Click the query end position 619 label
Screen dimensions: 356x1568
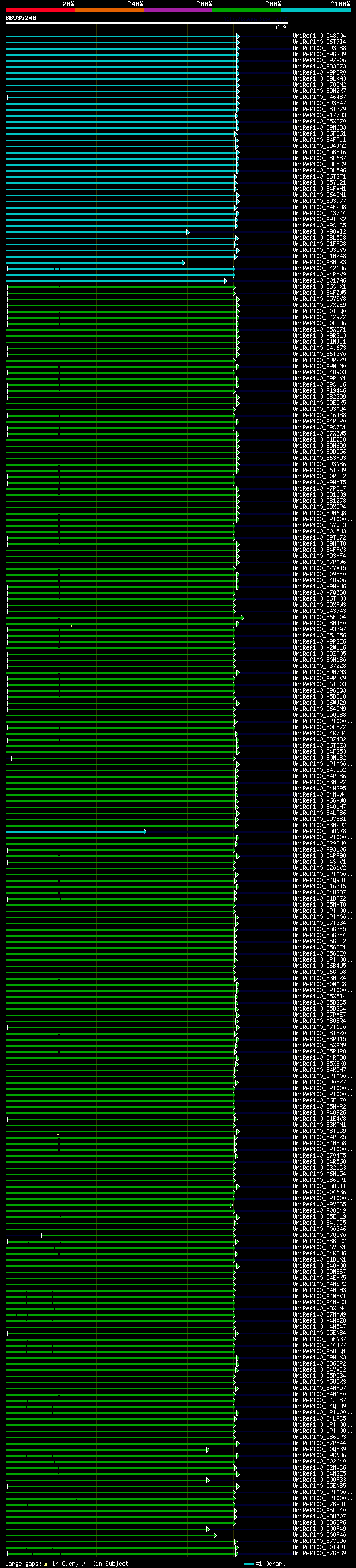281,28
